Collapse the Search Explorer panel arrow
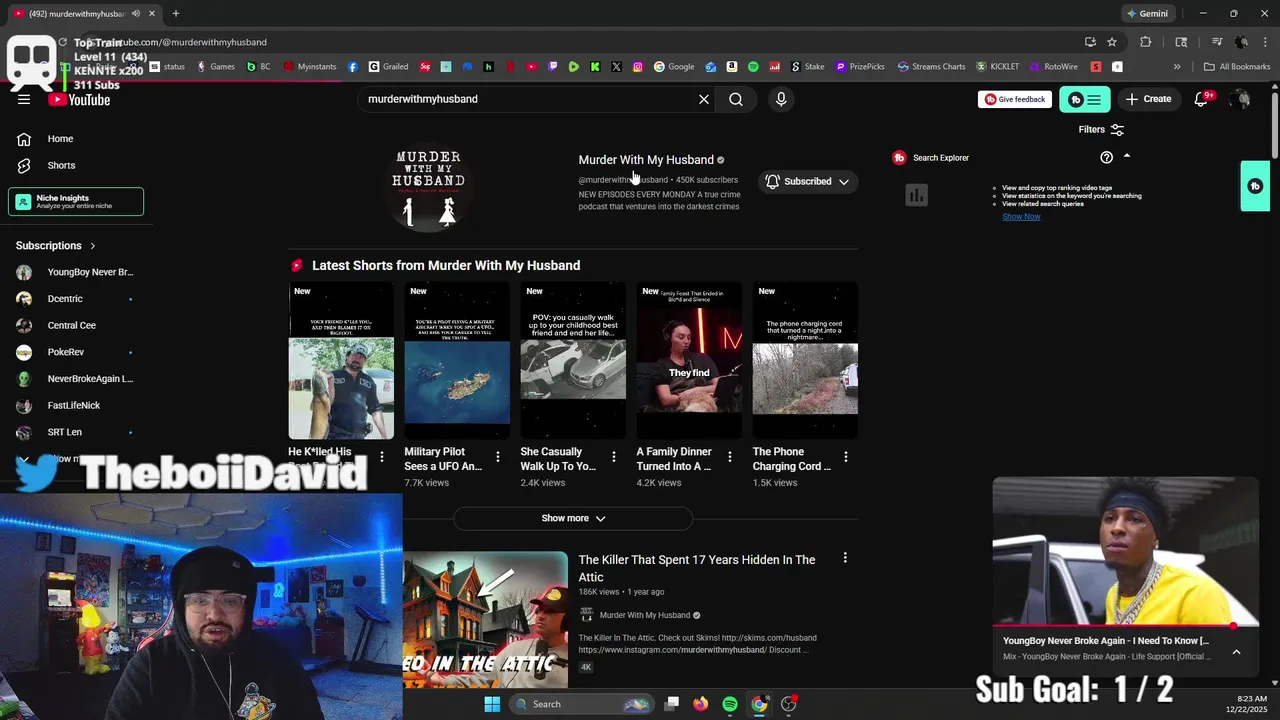The width and height of the screenshot is (1280, 720). point(1127,157)
